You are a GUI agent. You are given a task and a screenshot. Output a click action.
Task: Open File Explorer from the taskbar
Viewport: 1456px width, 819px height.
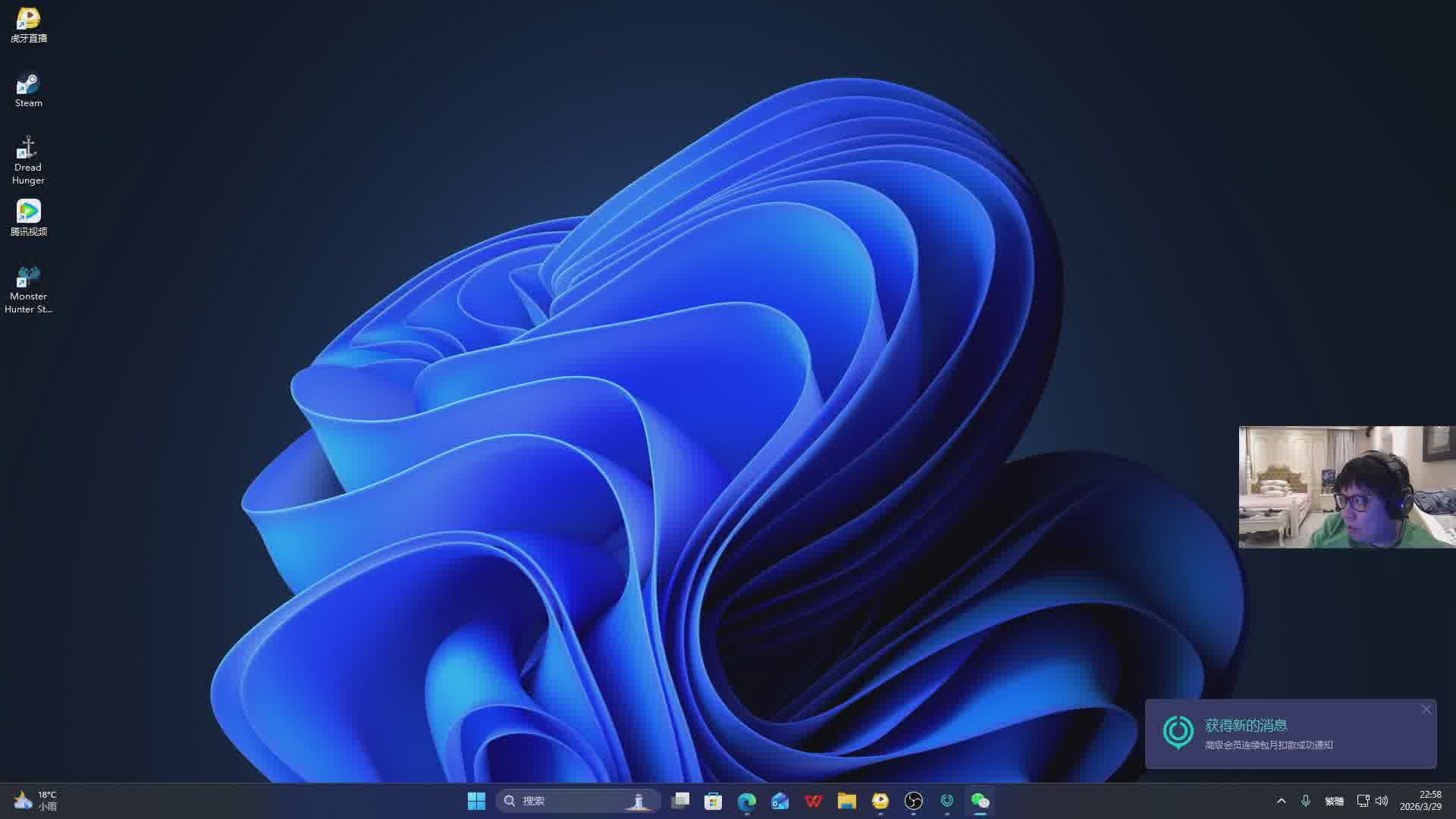pyautogui.click(x=847, y=801)
